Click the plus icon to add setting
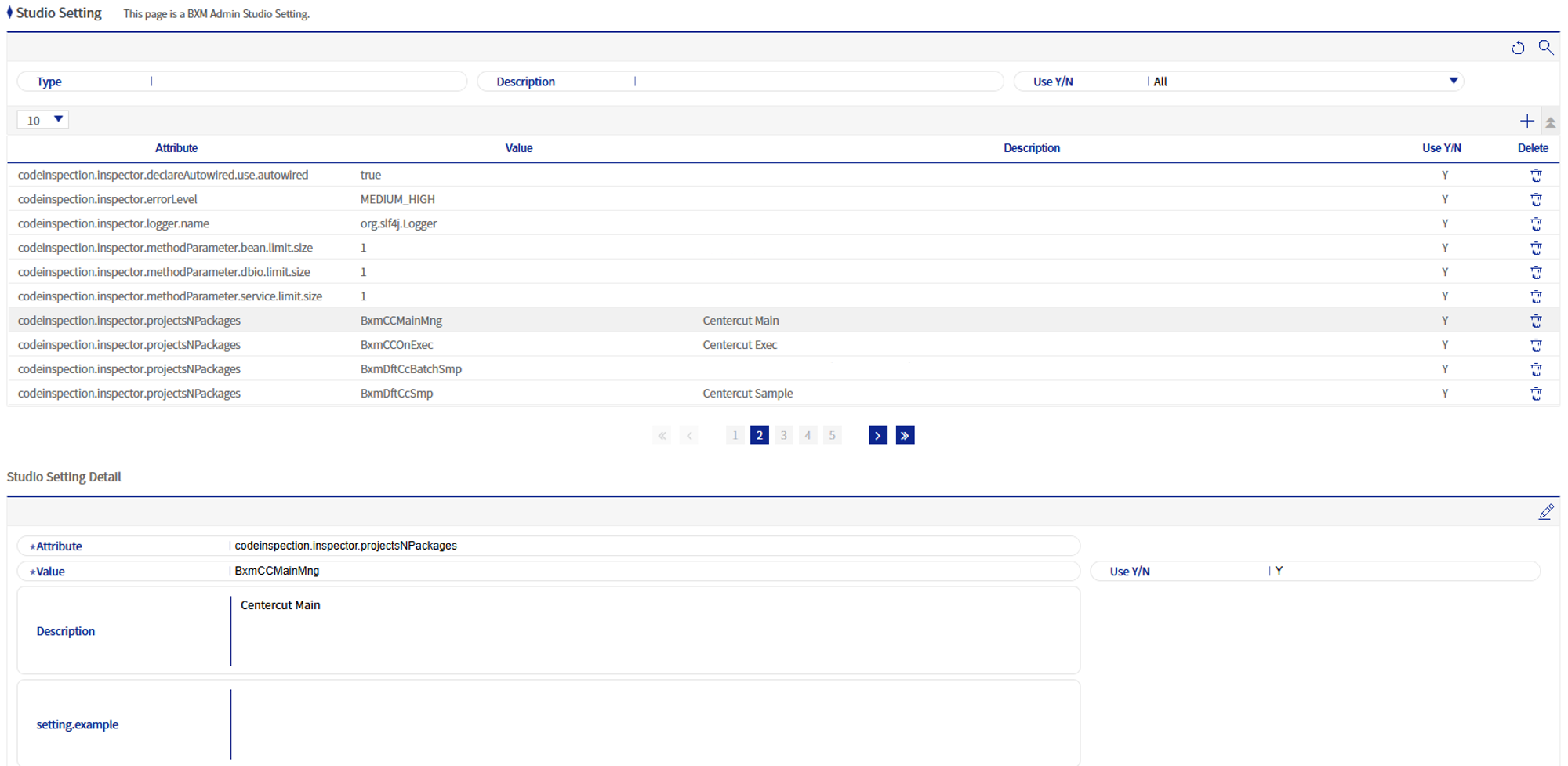This screenshot has height=766, width=1568. (1526, 121)
